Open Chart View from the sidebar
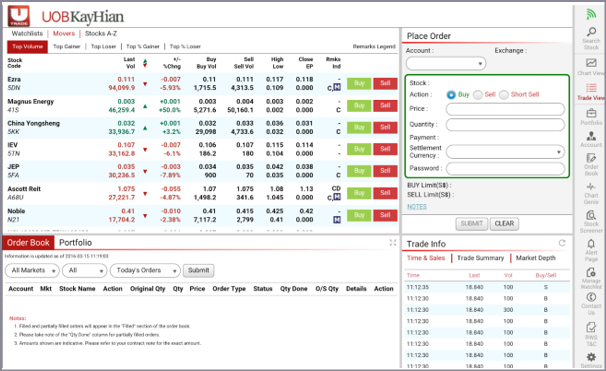Screen dimensions: 606x371 point(591,67)
